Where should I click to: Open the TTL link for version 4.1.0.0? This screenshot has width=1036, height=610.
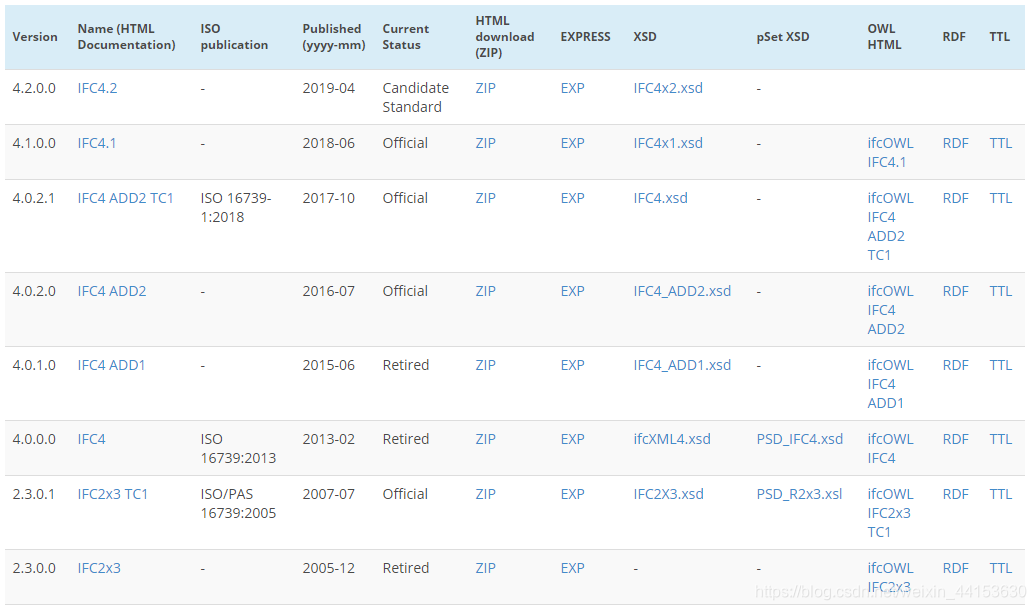coord(1000,143)
